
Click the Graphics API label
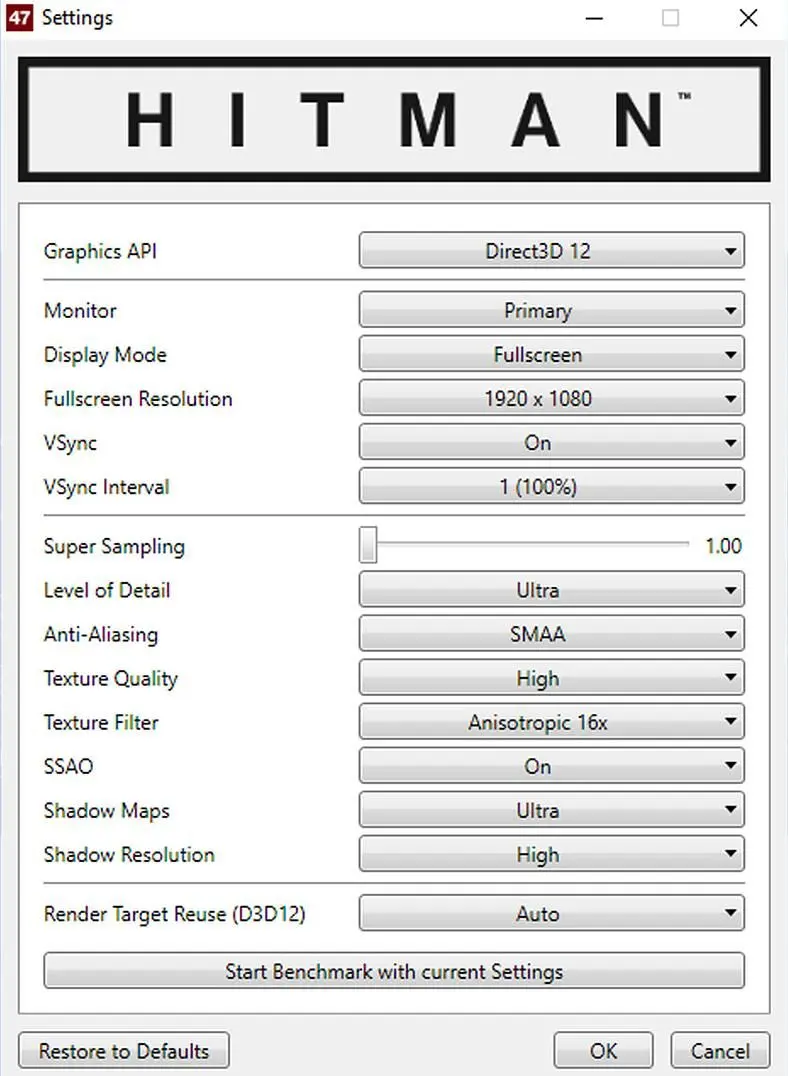100,251
